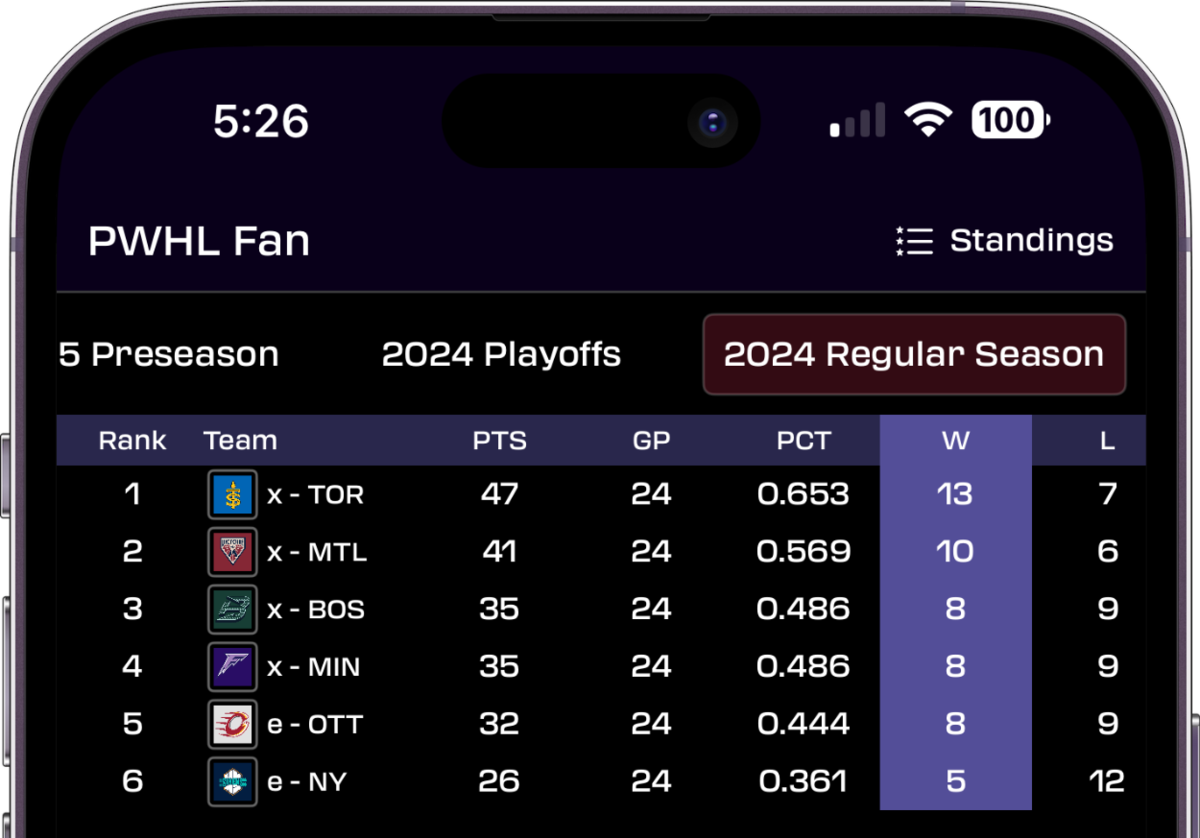Sort by the L column header
Viewport: 1200px width, 838px height.
[1110, 440]
